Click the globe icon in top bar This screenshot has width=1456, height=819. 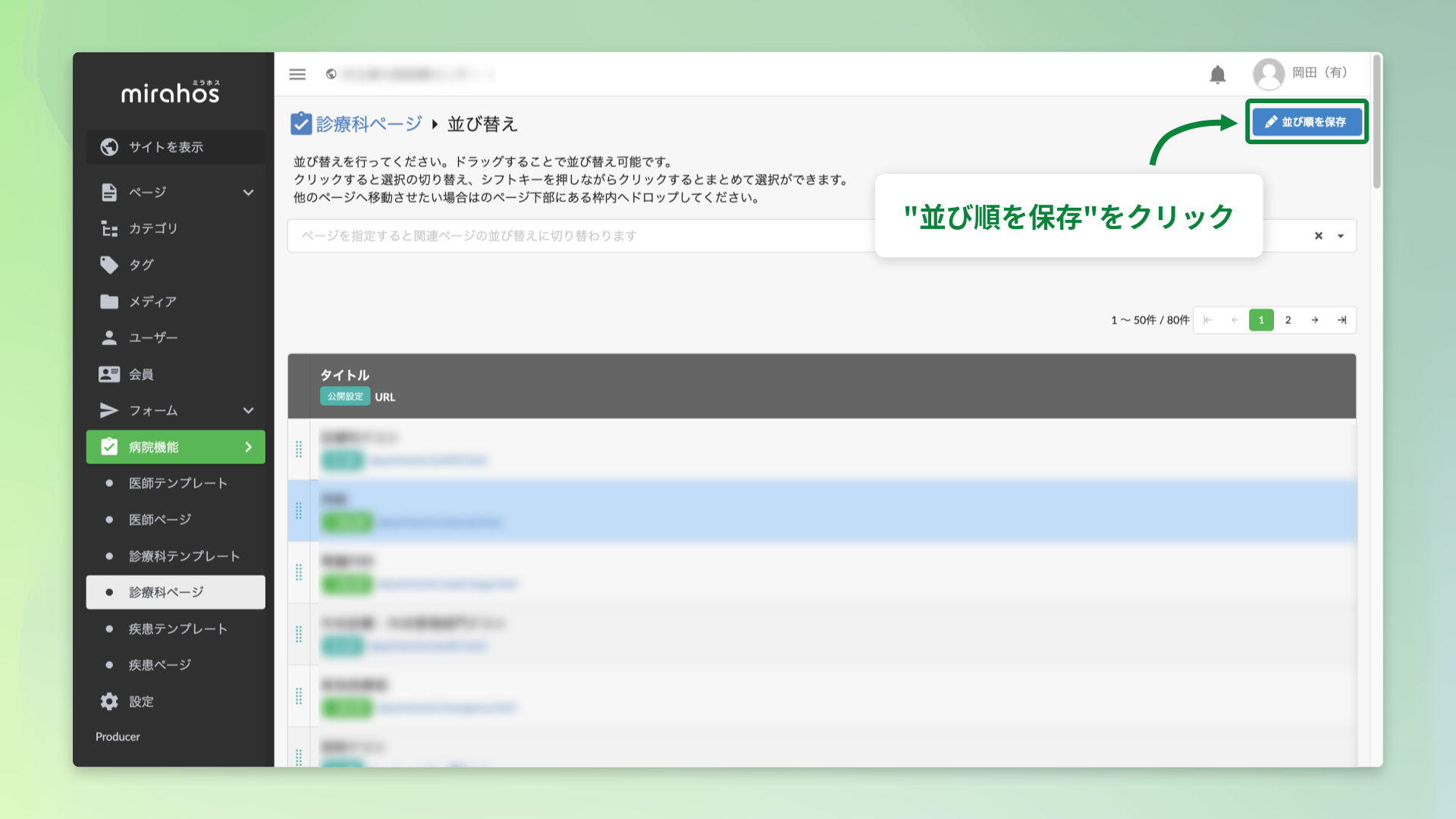point(331,74)
